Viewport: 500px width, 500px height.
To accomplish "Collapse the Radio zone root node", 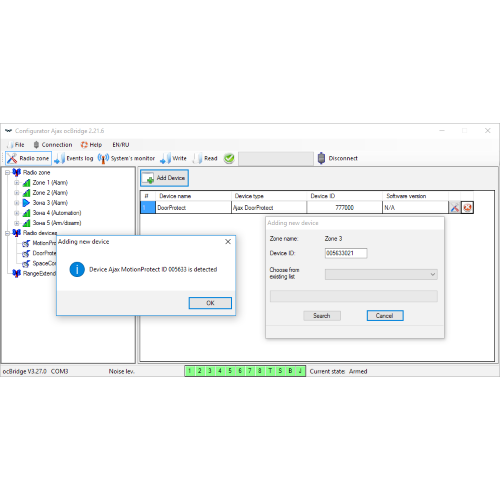I will [x=7, y=173].
